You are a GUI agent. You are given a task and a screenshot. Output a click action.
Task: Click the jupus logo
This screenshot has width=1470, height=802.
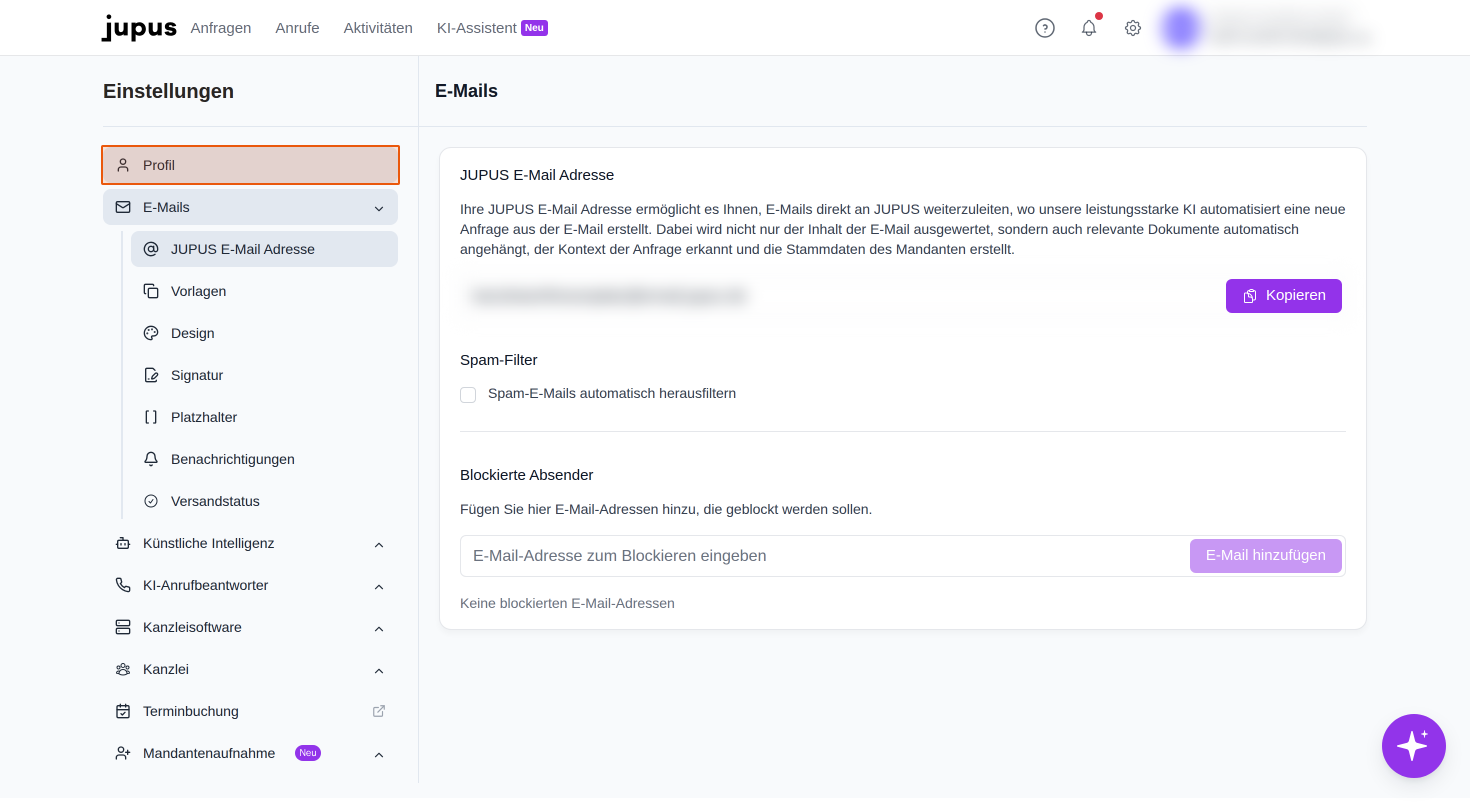[139, 28]
